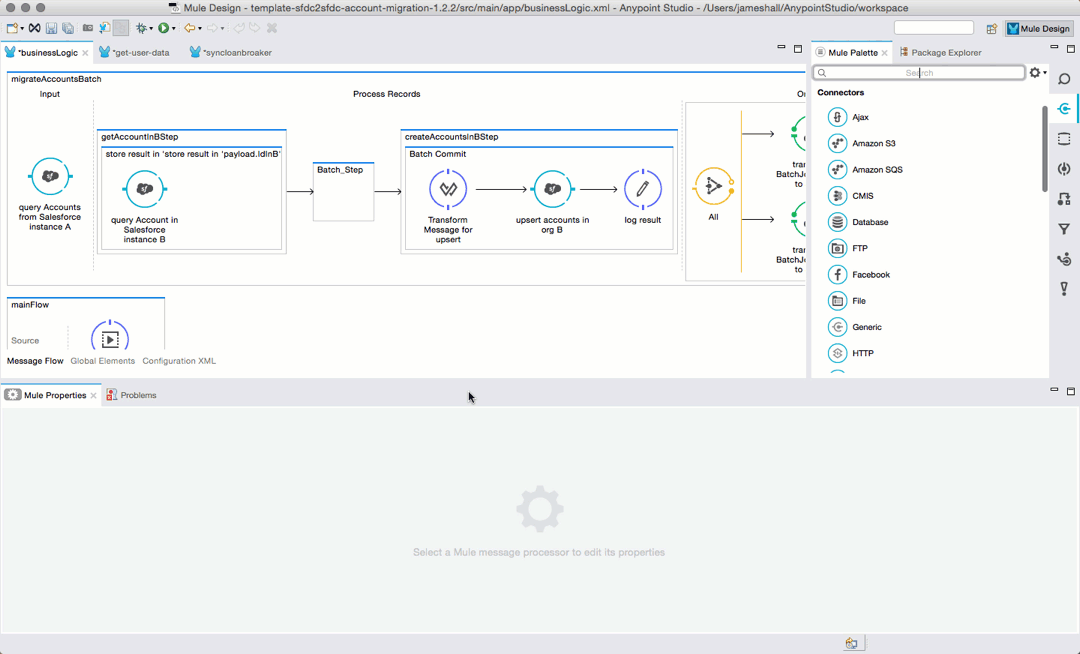Screen dimensions: 1080x654
Task: Click the Debug bug icon
Action: [x=141, y=28]
